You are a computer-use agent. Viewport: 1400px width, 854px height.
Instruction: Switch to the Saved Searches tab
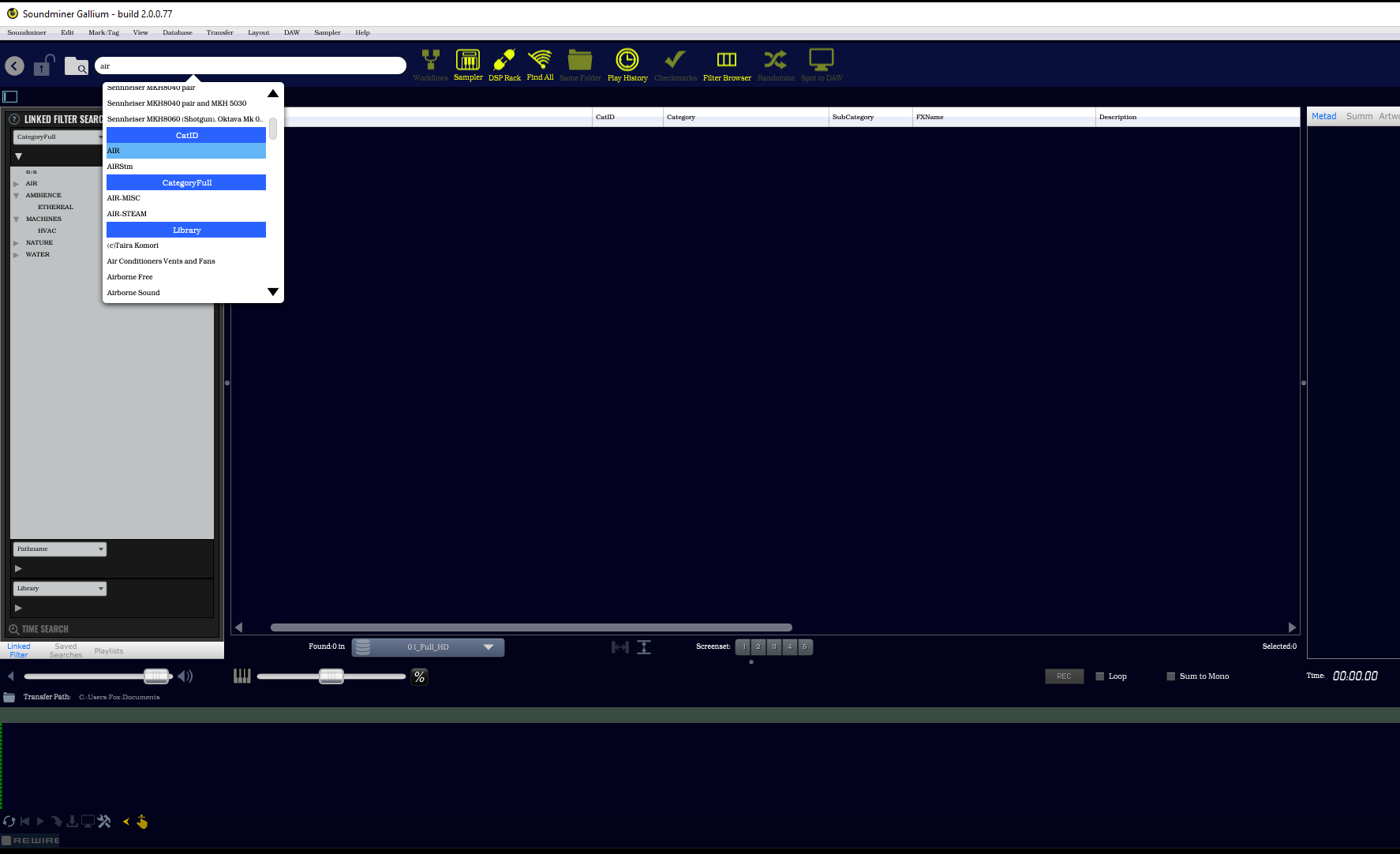[66, 651]
